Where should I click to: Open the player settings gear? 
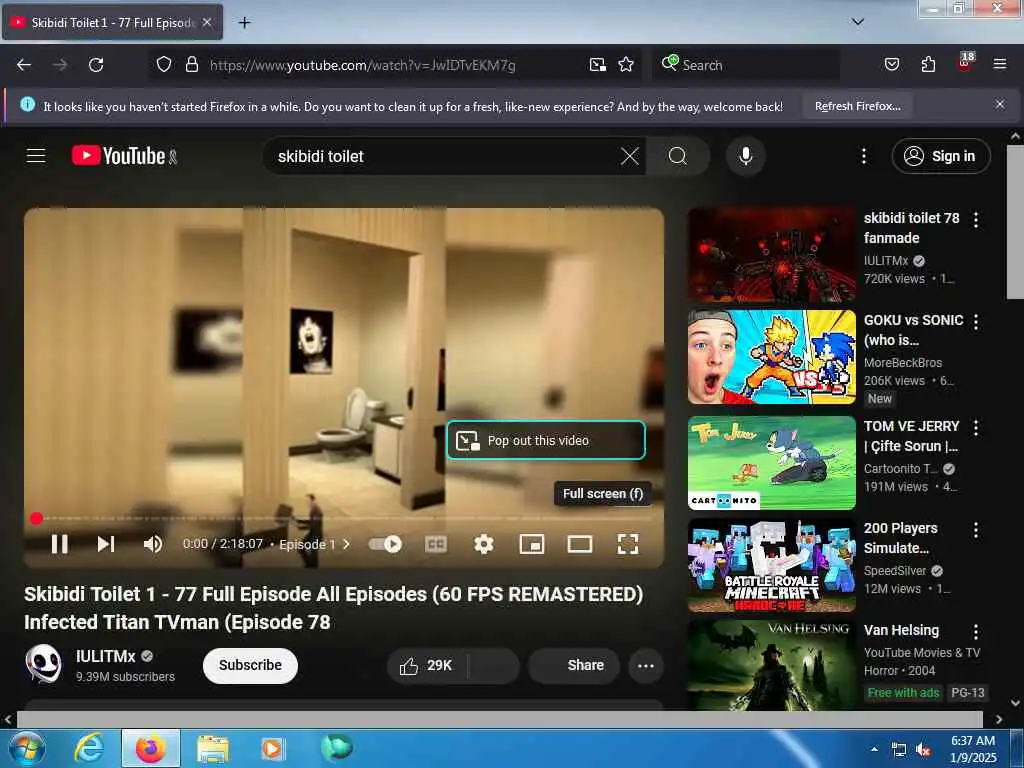tap(483, 544)
